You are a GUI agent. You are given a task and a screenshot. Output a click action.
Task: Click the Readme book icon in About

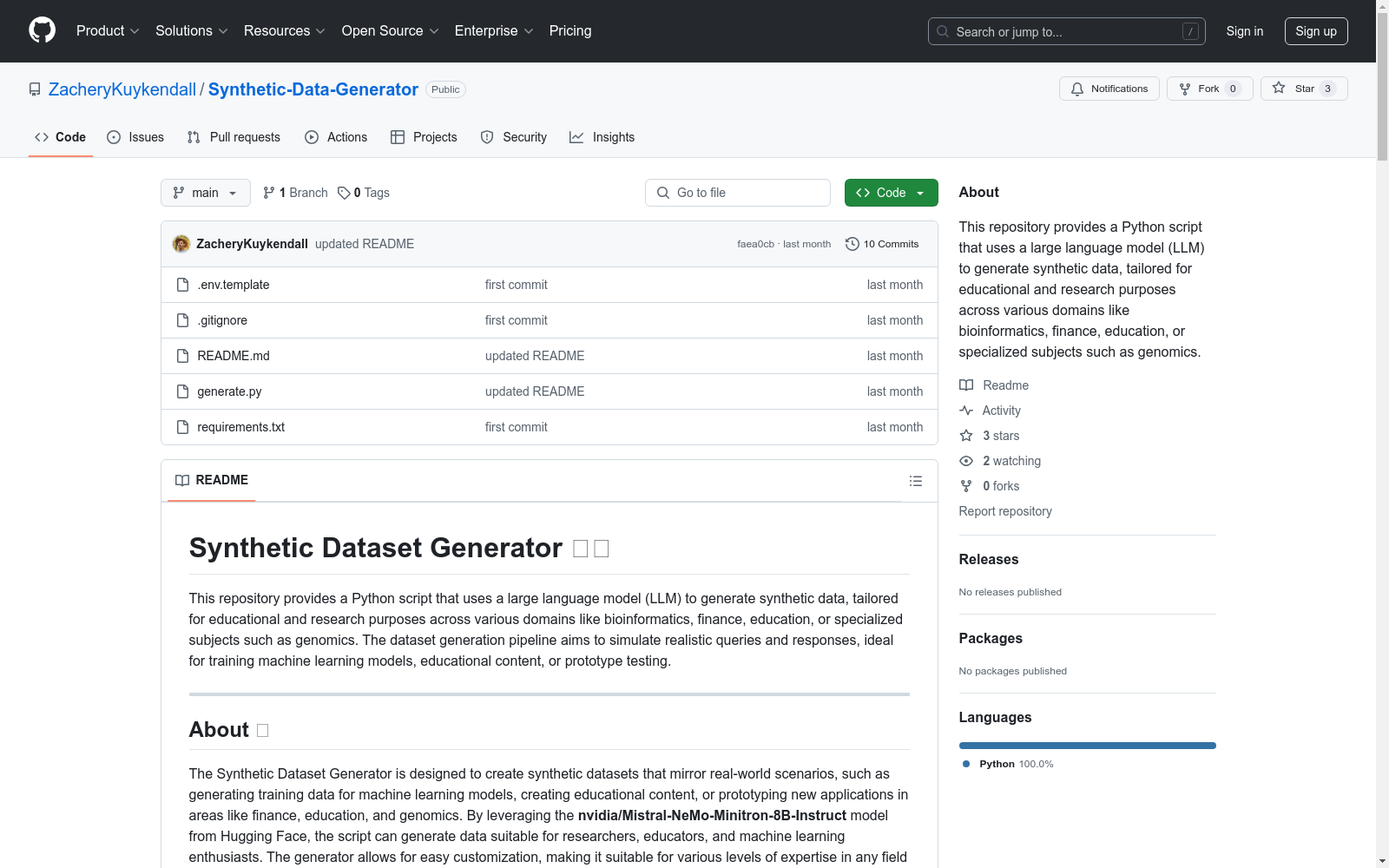click(x=966, y=385)
